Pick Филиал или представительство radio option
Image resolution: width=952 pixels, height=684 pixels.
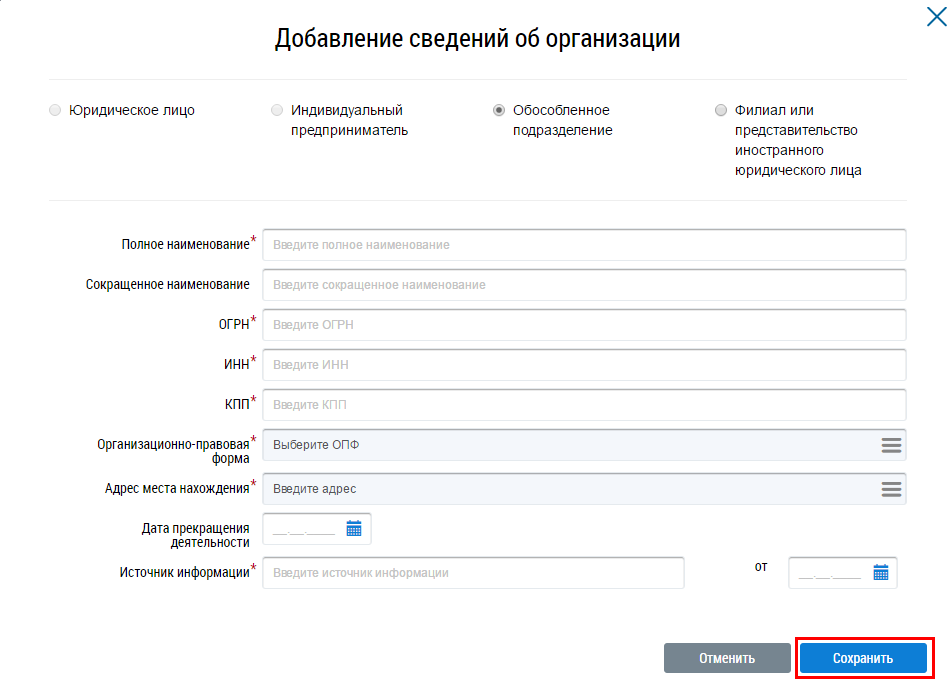click(x=721, y=111)
